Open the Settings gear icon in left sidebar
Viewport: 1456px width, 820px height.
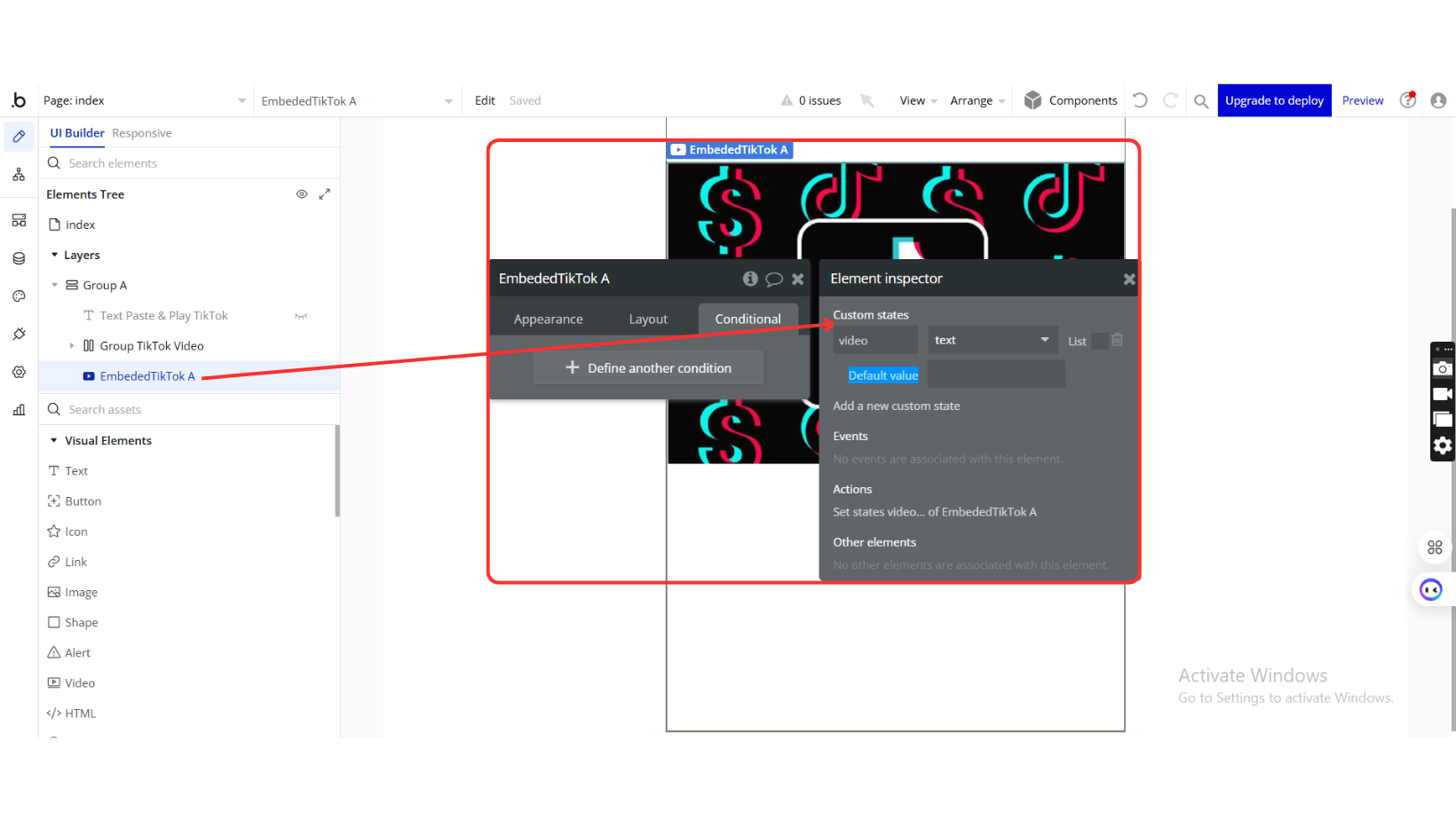(19, 372)
